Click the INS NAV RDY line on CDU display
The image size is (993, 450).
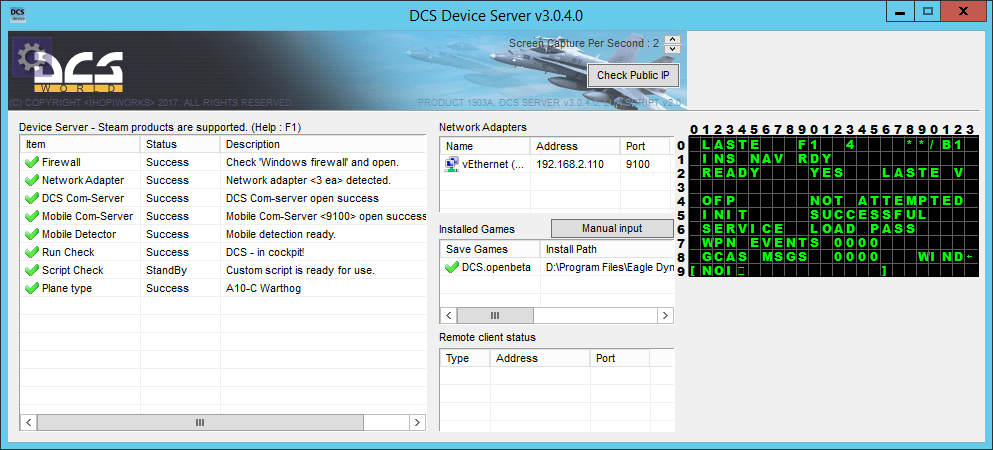pos(767,158)
